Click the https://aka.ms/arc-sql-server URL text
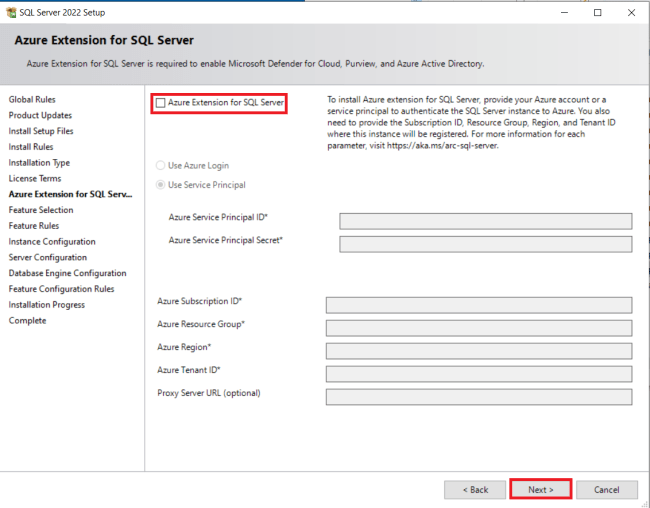This screenshot has width=650, height=508. pyautogui.click(x=442, y=146)
